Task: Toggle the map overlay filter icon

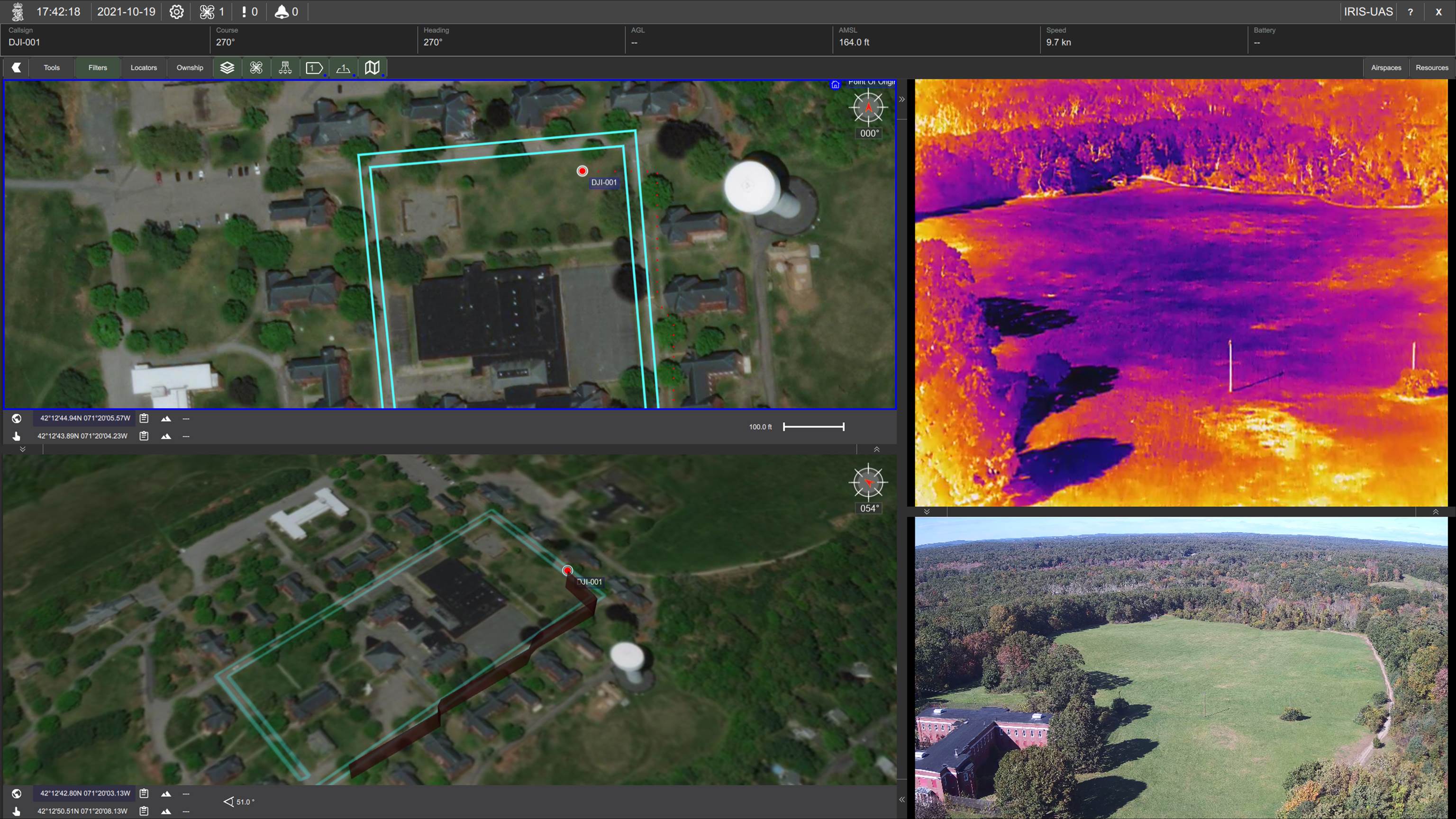Action: click(x=372, y=68)
